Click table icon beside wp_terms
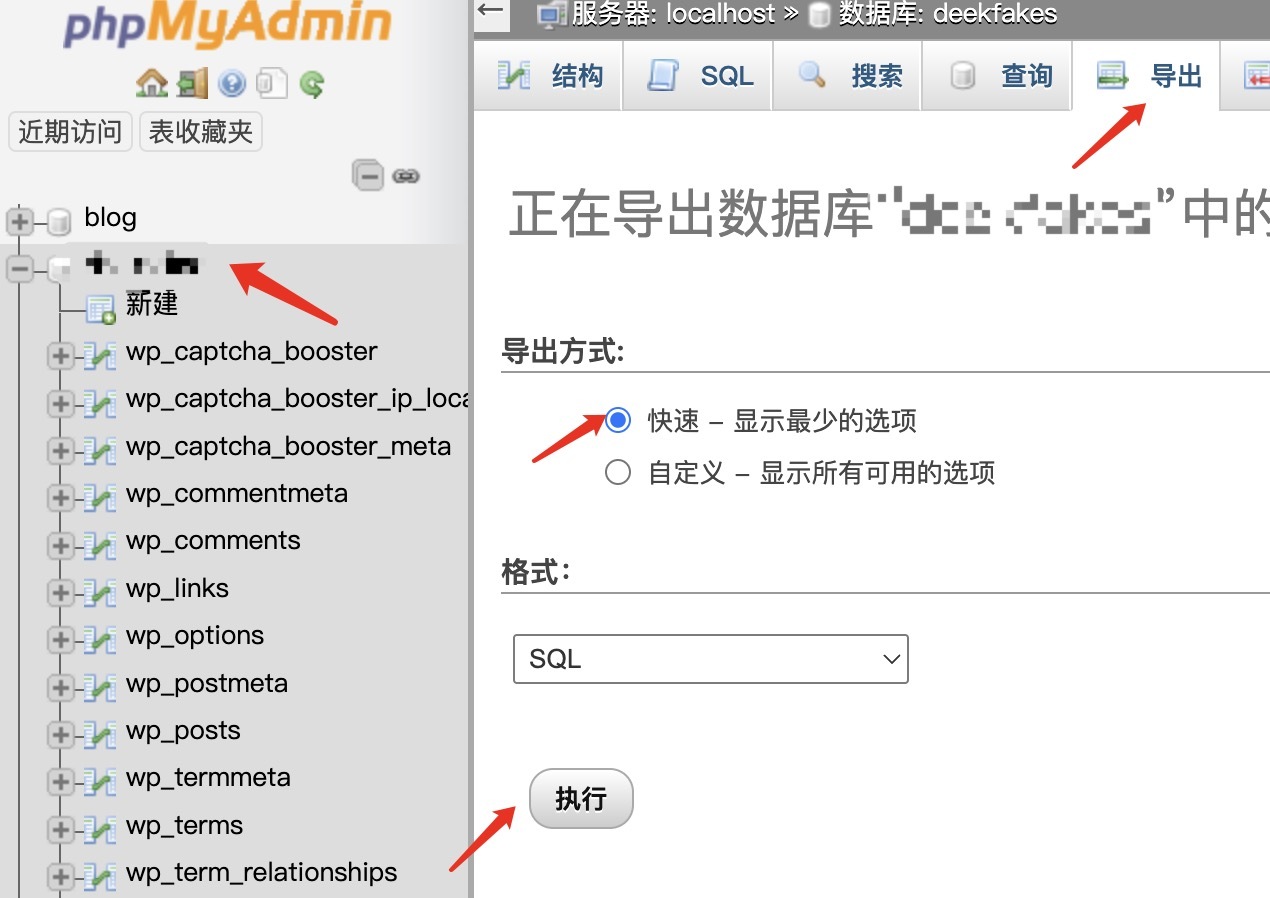Viewport: 1270px width, 898px height. 100,829
